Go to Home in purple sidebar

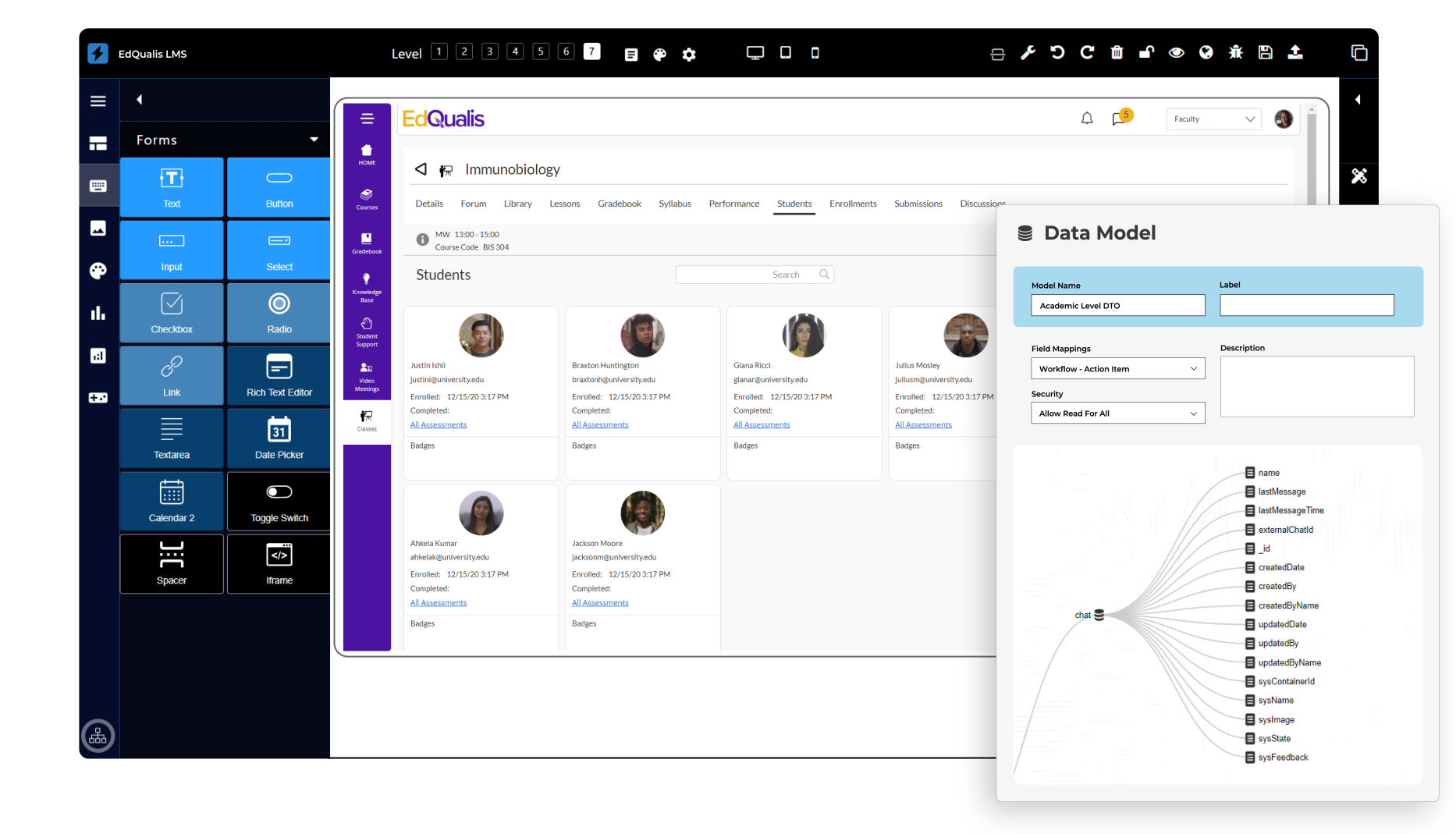(x=367, y=154)
